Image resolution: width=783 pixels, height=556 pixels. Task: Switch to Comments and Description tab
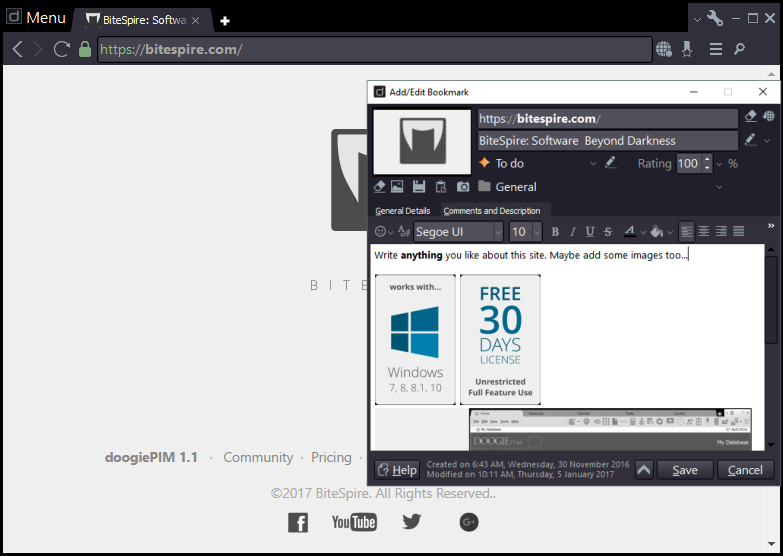click(x=492, y=211)
